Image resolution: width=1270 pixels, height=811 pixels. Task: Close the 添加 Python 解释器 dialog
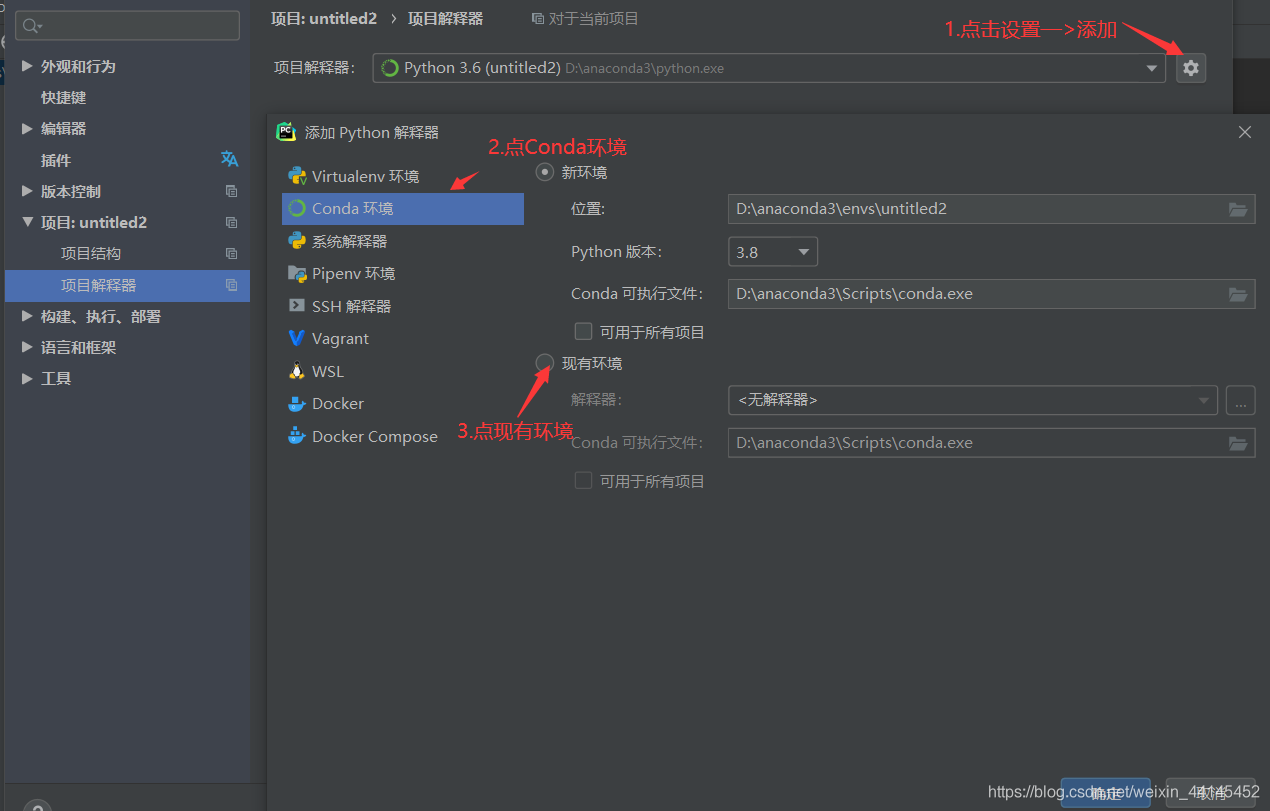[1245, 132]
